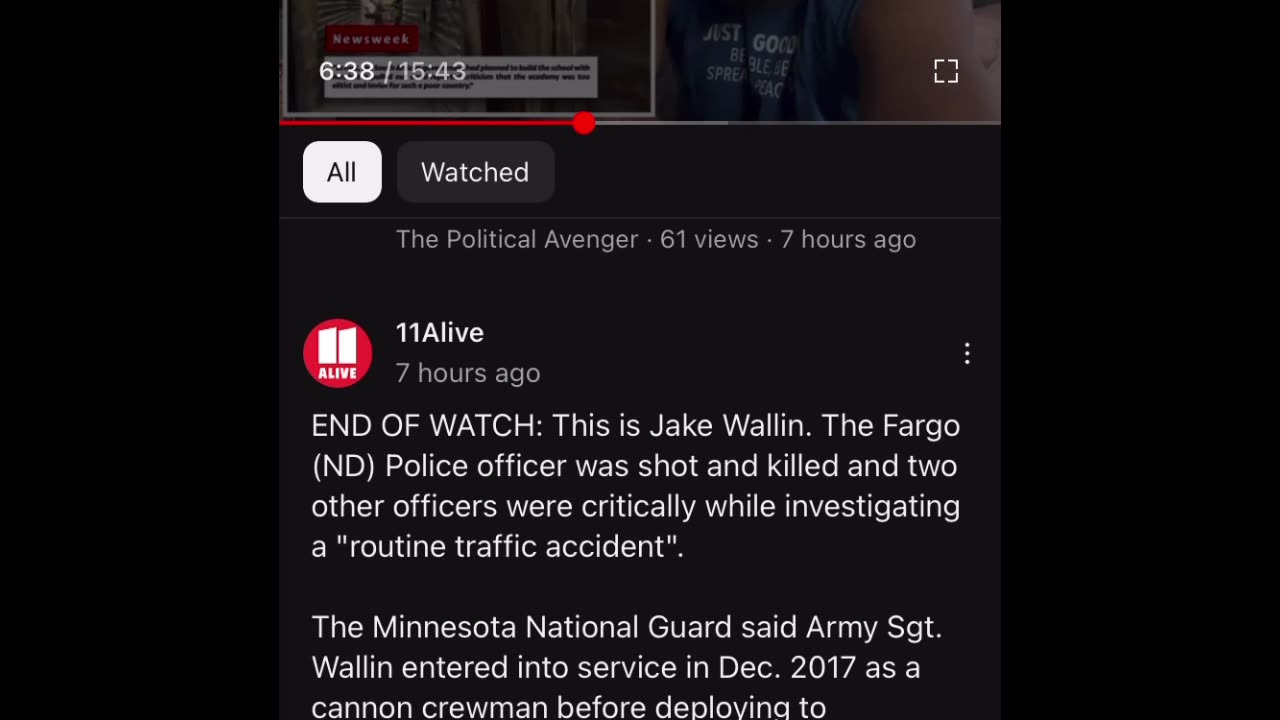The image size is (1280, 720).
Task: Click the '61 views' video metadata text
Action: pos(709,239)
